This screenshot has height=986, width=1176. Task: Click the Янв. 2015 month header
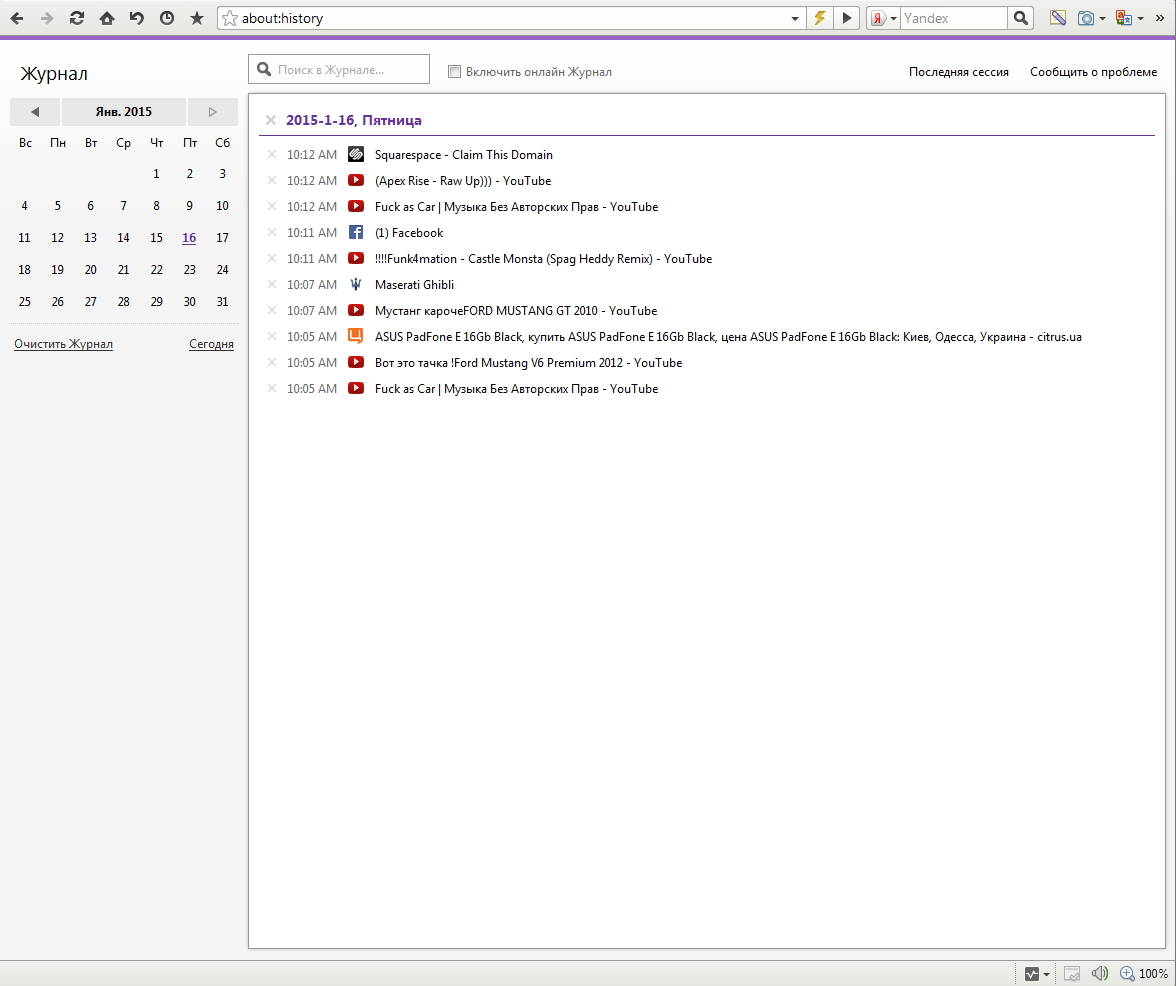point(124,112)
